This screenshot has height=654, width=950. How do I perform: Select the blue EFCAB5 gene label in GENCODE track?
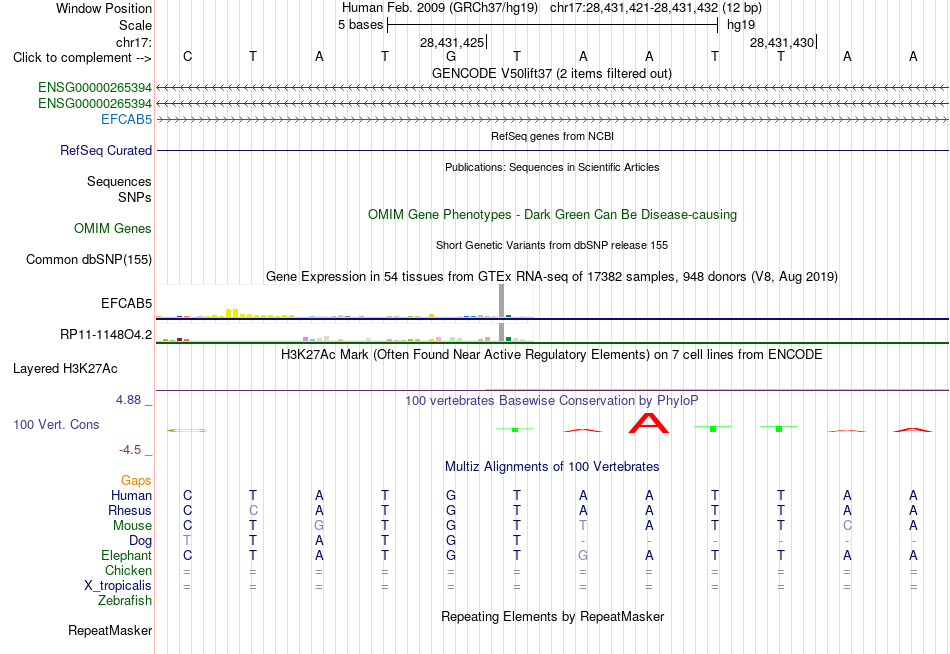point(126,119)
